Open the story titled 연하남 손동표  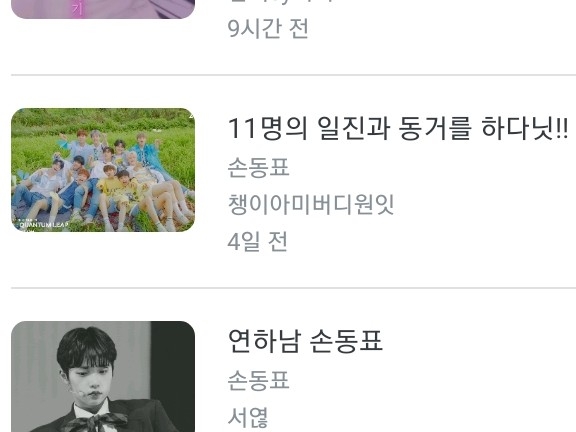[x=305, y=341]
